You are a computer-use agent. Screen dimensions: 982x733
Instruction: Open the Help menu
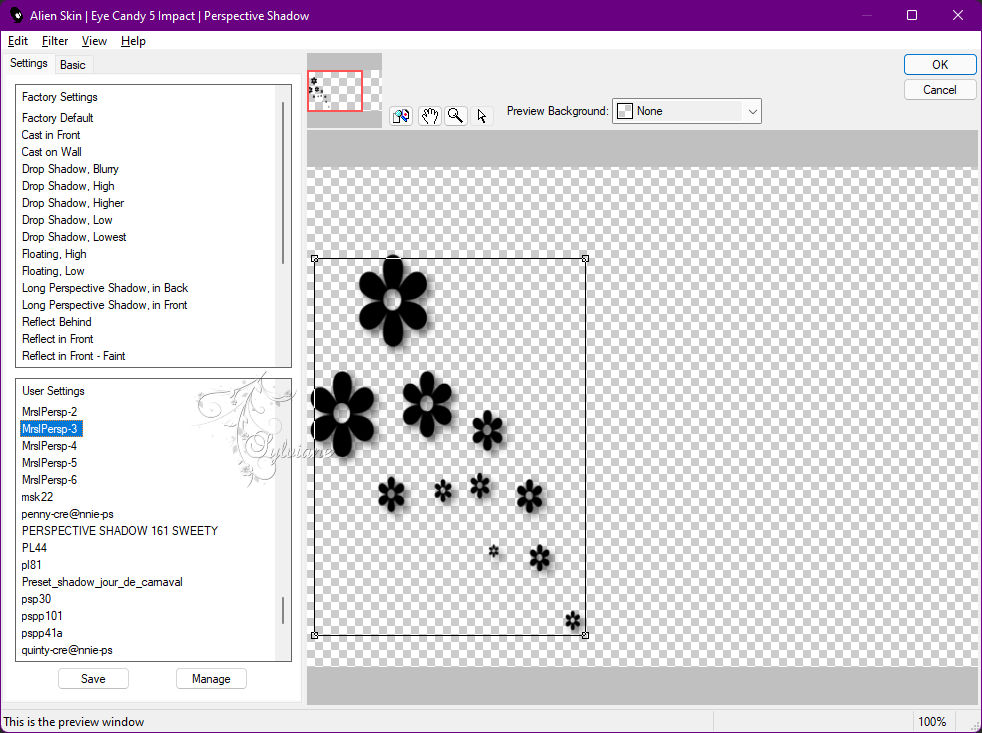133,41
